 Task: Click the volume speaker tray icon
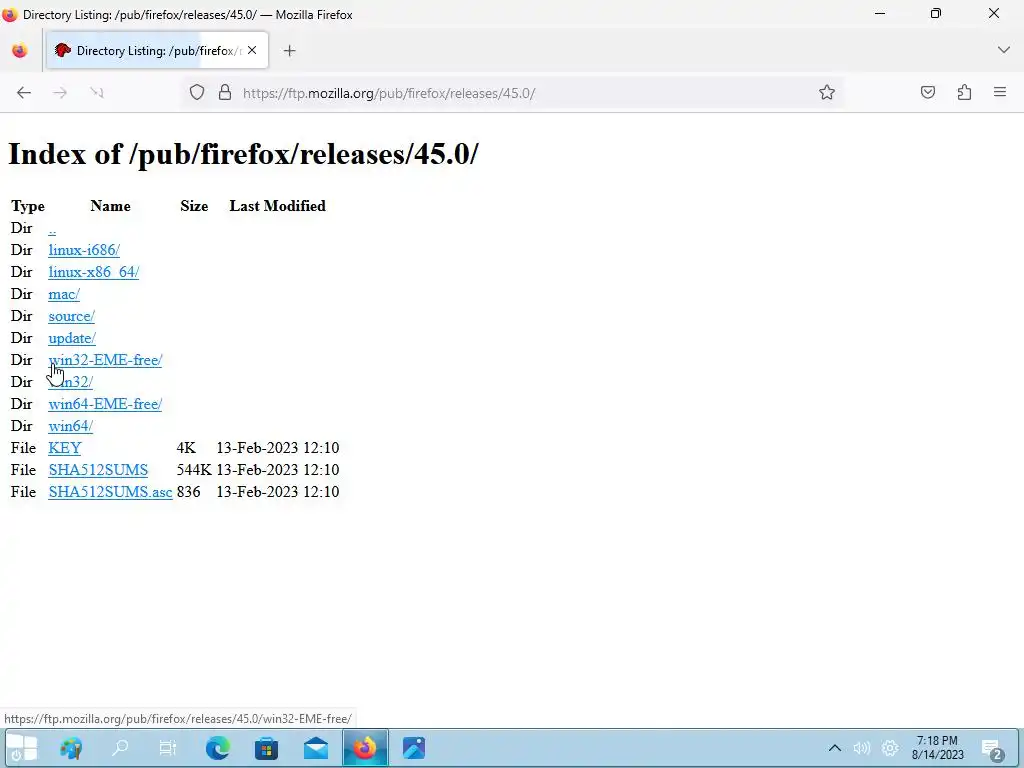(x=861, y=748)
